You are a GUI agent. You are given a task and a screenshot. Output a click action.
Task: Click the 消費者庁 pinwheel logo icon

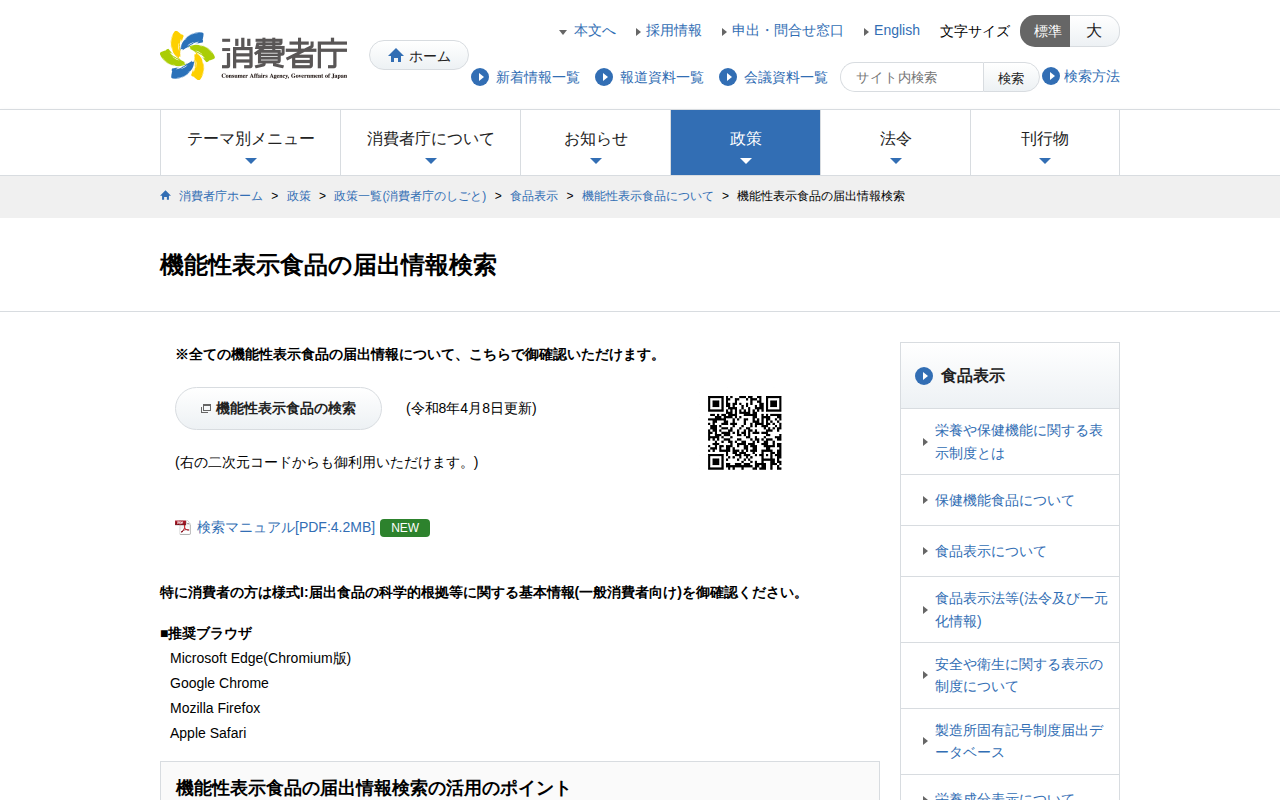(186, 55)
